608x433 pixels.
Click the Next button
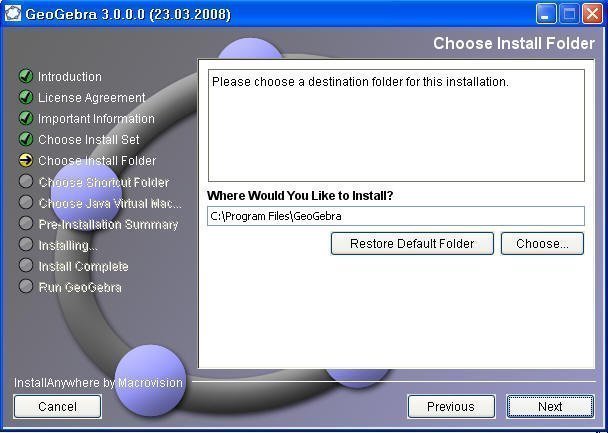coord(550,407)
